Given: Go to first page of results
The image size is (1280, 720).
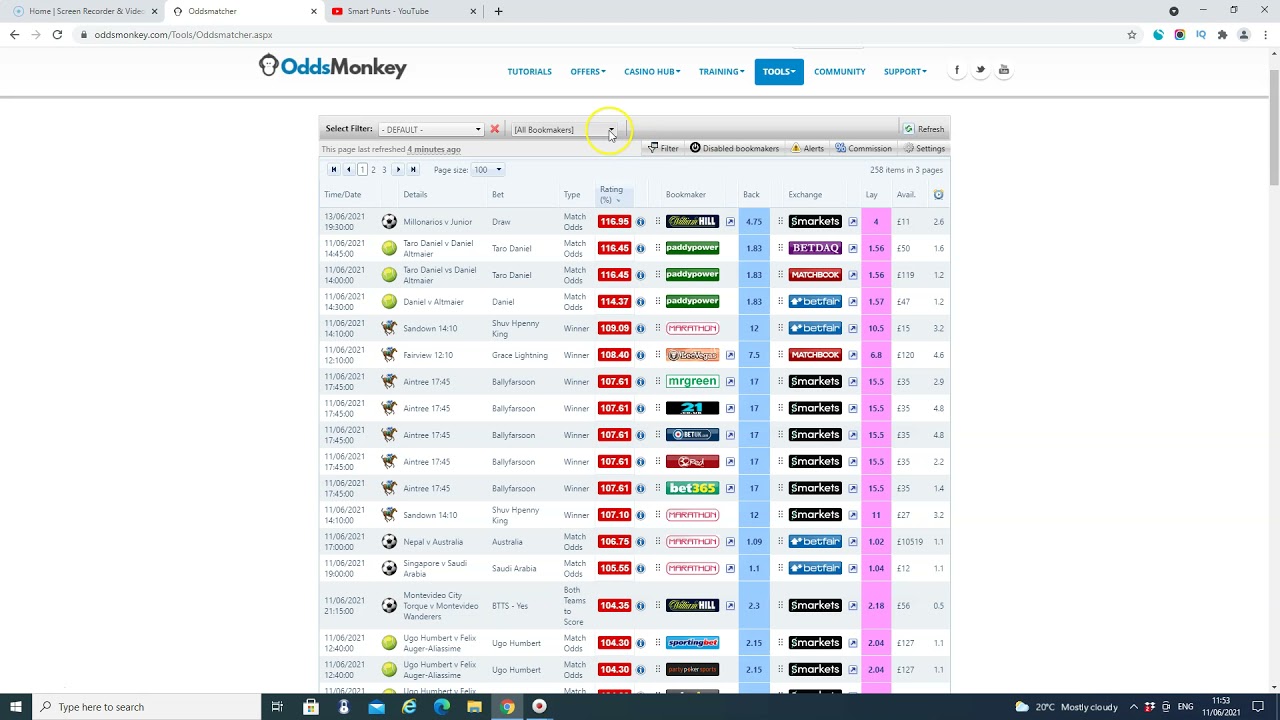Looking at the screenshot, I should click(334, 170).
